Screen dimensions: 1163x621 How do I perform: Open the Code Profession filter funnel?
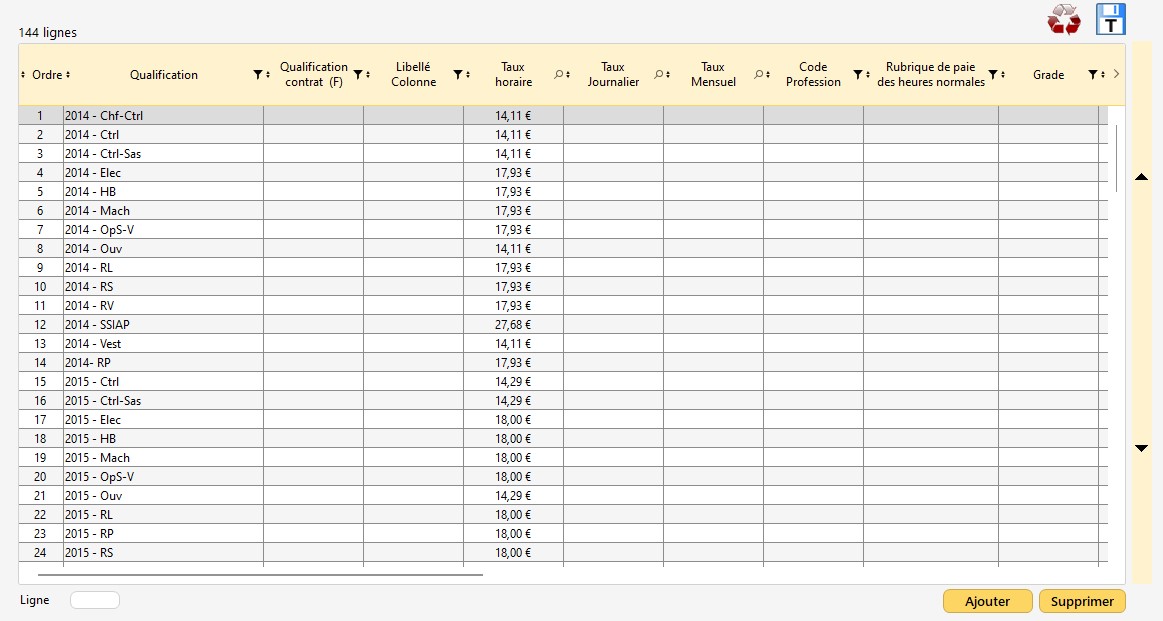857,75
